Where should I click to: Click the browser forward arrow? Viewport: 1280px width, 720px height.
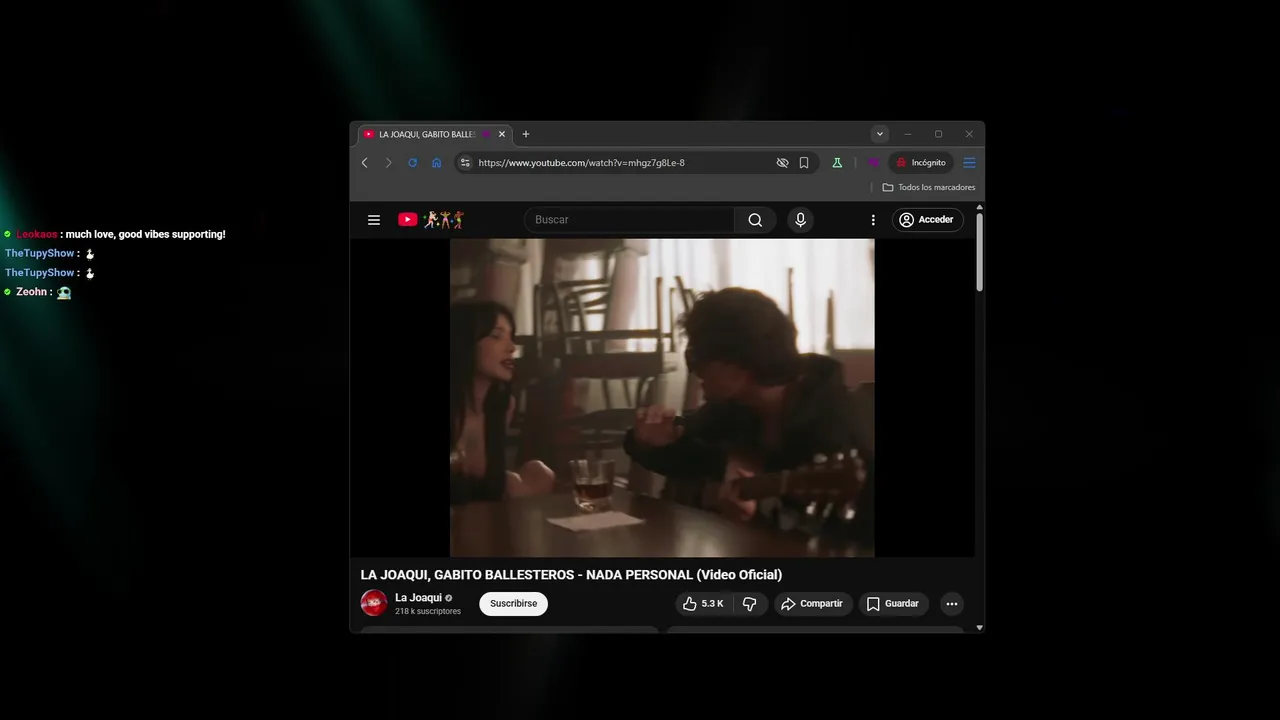click(389, 163)
